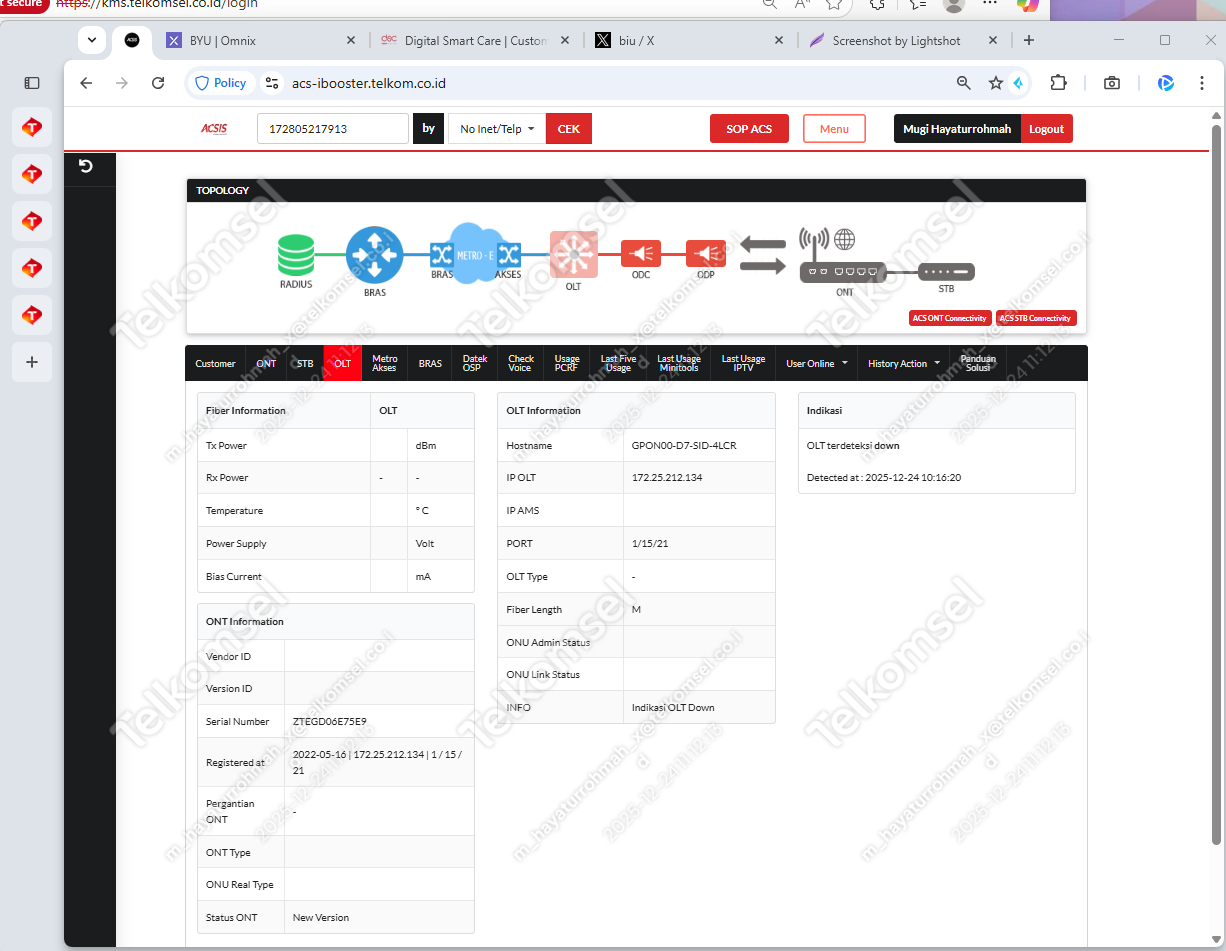This screenshot has width=1226, height=951.
Task: Open browser zoom magnifier icon
Action: 964,83
